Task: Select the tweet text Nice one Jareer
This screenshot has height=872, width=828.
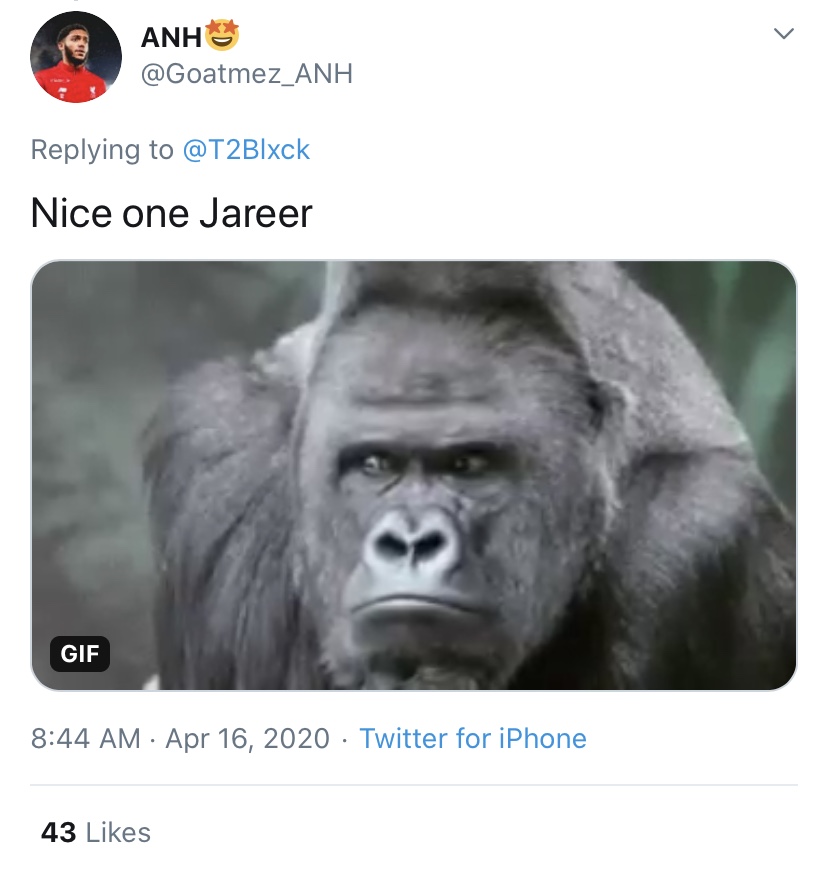Action: coord(171,213)
